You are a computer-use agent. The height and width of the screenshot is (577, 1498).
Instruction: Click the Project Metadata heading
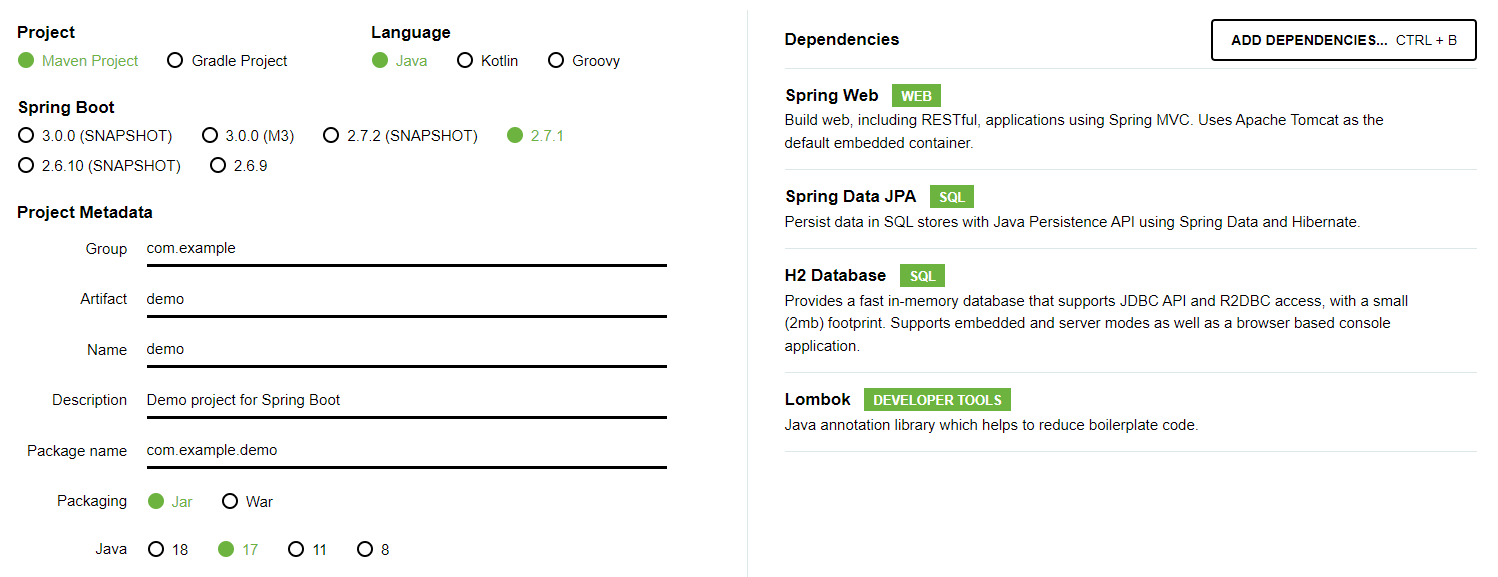[x=85, y=213]
